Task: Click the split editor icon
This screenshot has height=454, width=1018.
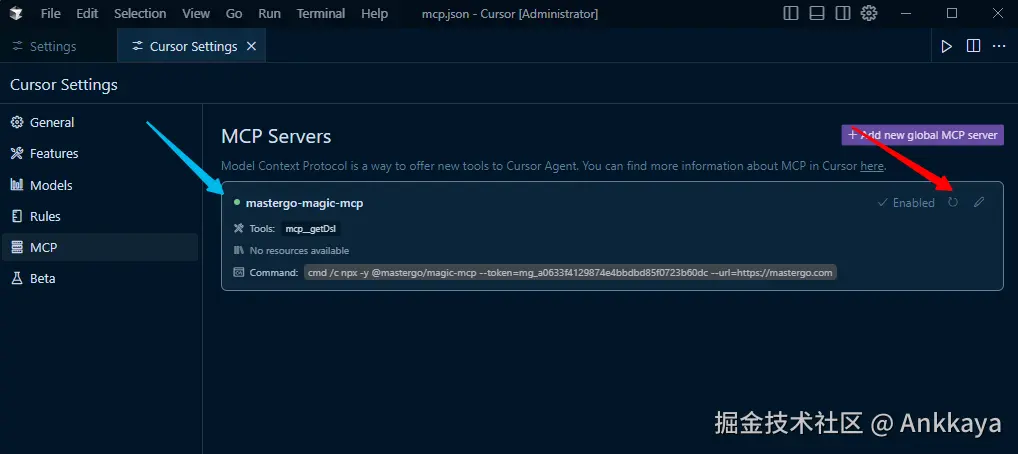Action: point(973,46)
